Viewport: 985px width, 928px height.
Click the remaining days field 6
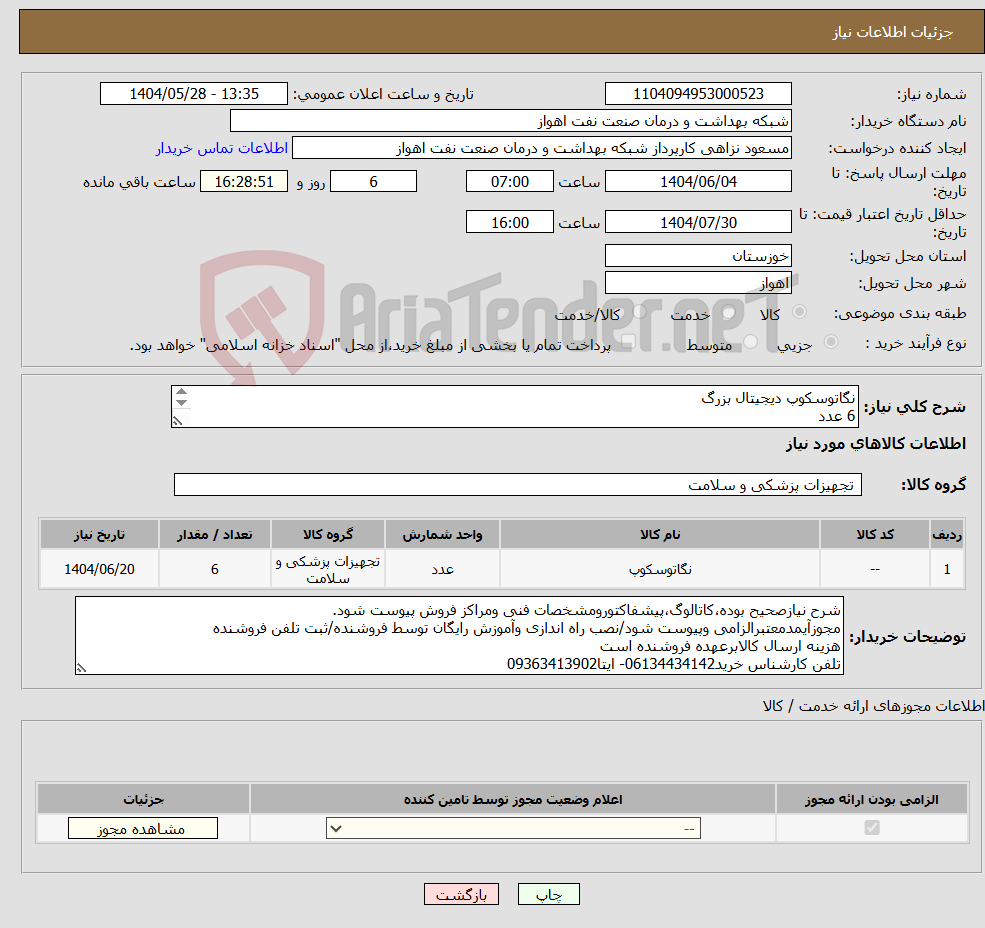pos(373,182)
